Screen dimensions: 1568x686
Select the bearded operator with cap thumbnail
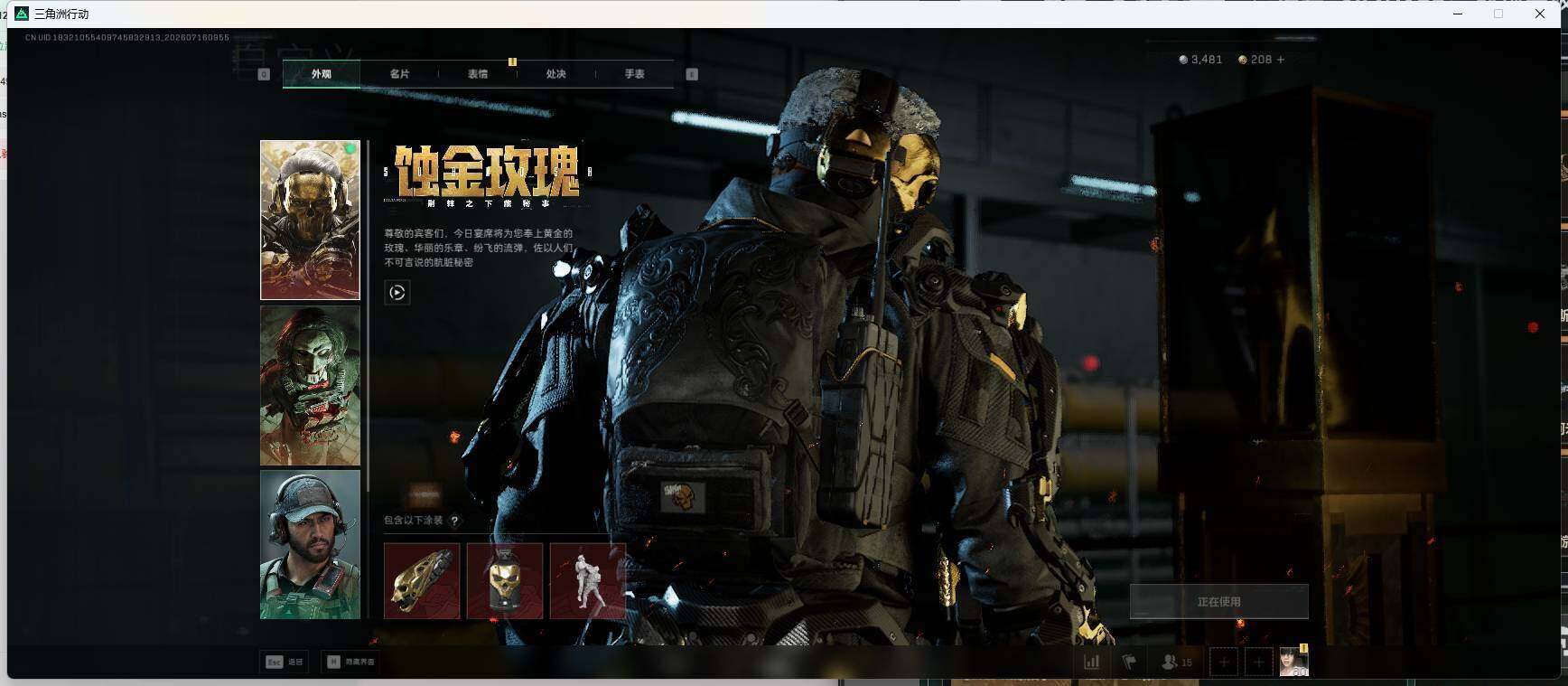(310, 545)
